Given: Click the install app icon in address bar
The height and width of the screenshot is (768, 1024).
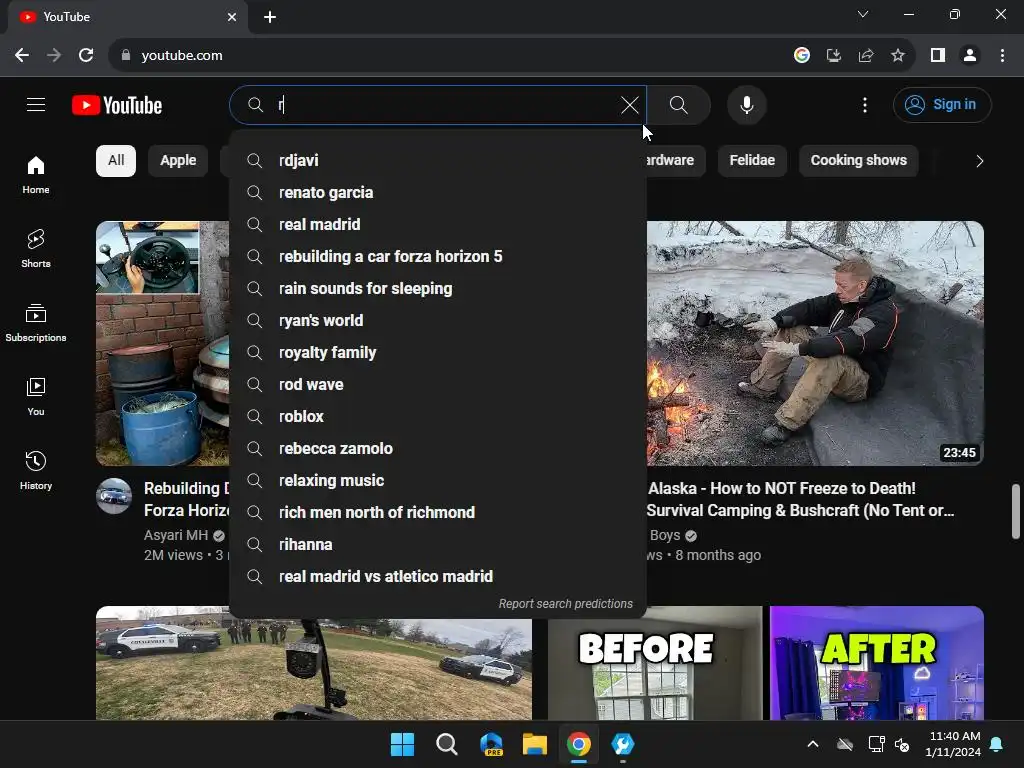Looking at the screenshot, I should click(x=834, y=56).
